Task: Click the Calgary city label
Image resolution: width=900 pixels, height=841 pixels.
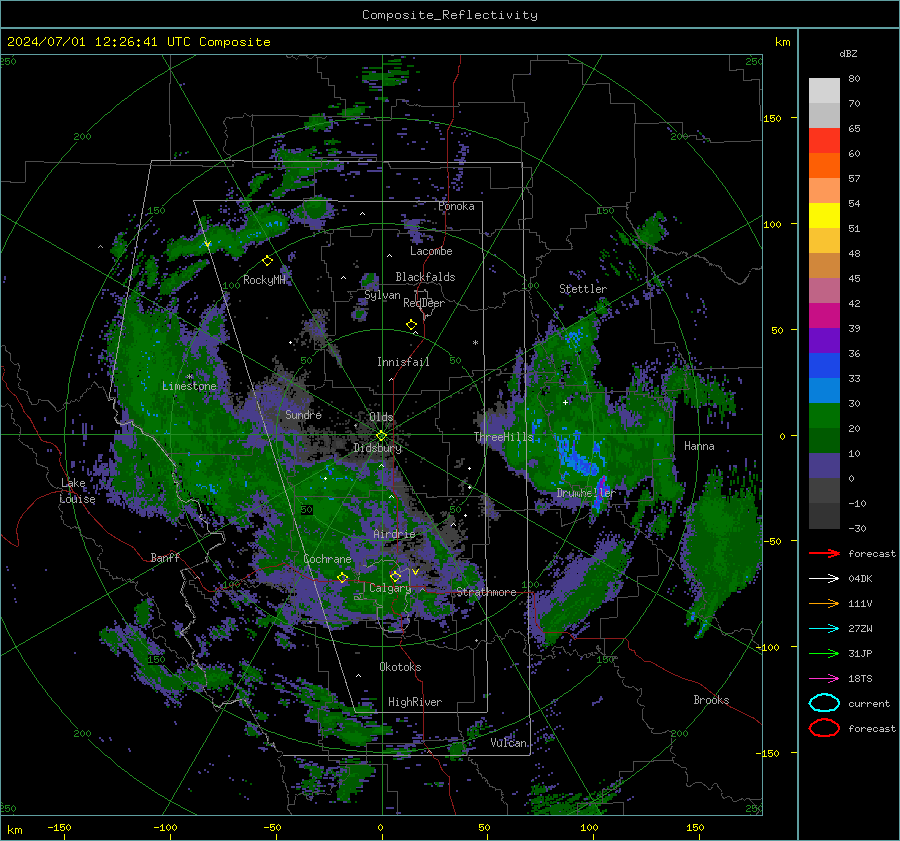Action: [x=390, y=588]
